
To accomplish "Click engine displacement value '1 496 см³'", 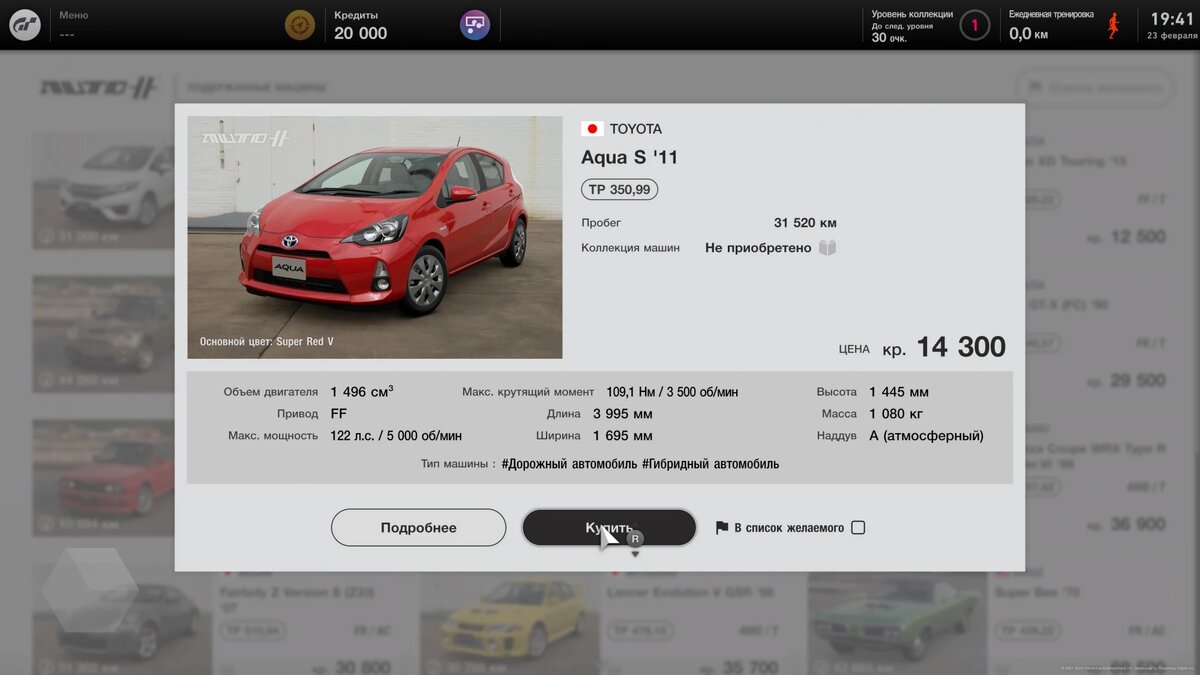I will (x=362, y=392).
